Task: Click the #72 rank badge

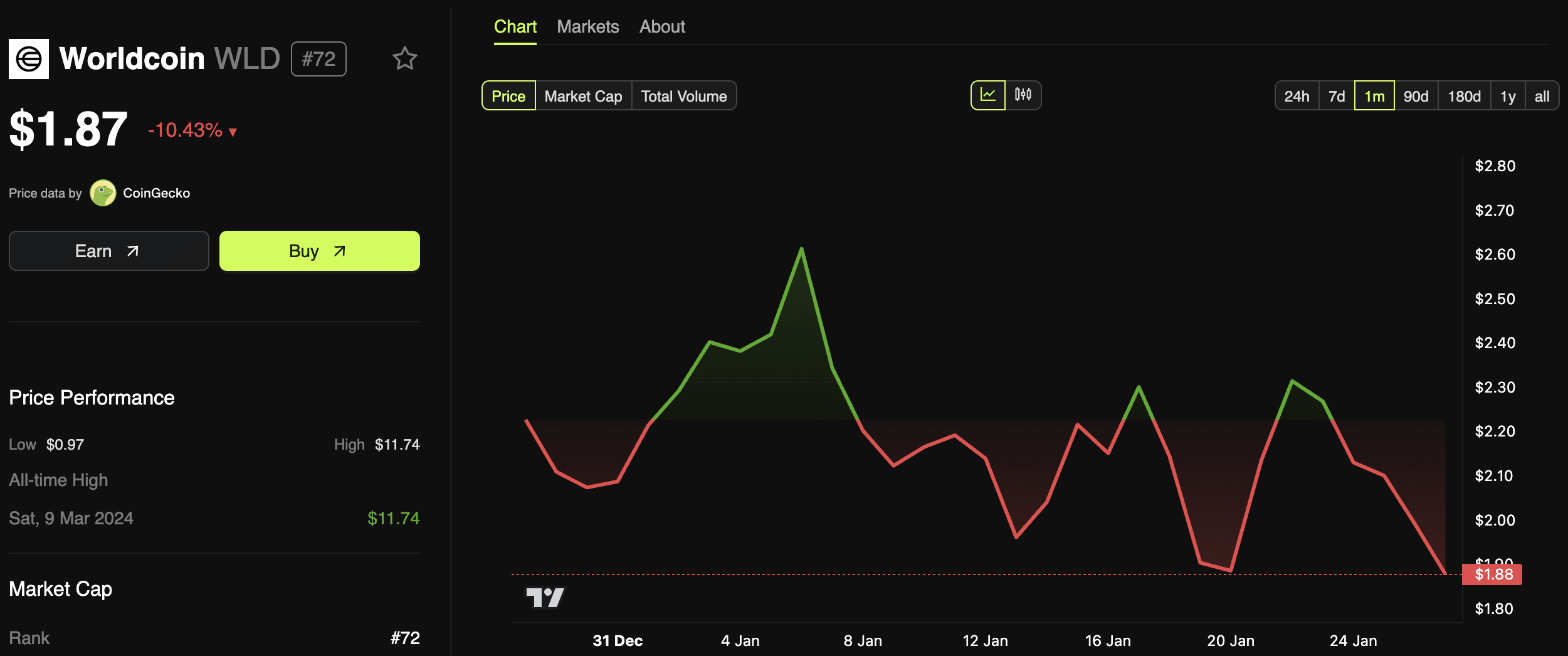Action: coord(318,59)
